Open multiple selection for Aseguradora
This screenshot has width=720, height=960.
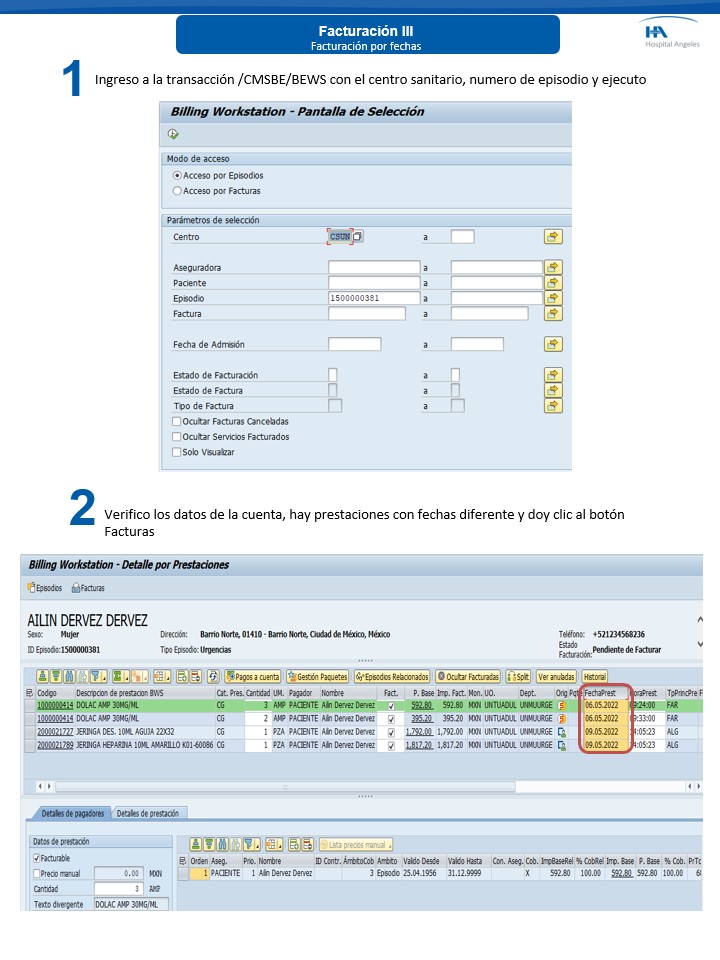pos(553,268)
